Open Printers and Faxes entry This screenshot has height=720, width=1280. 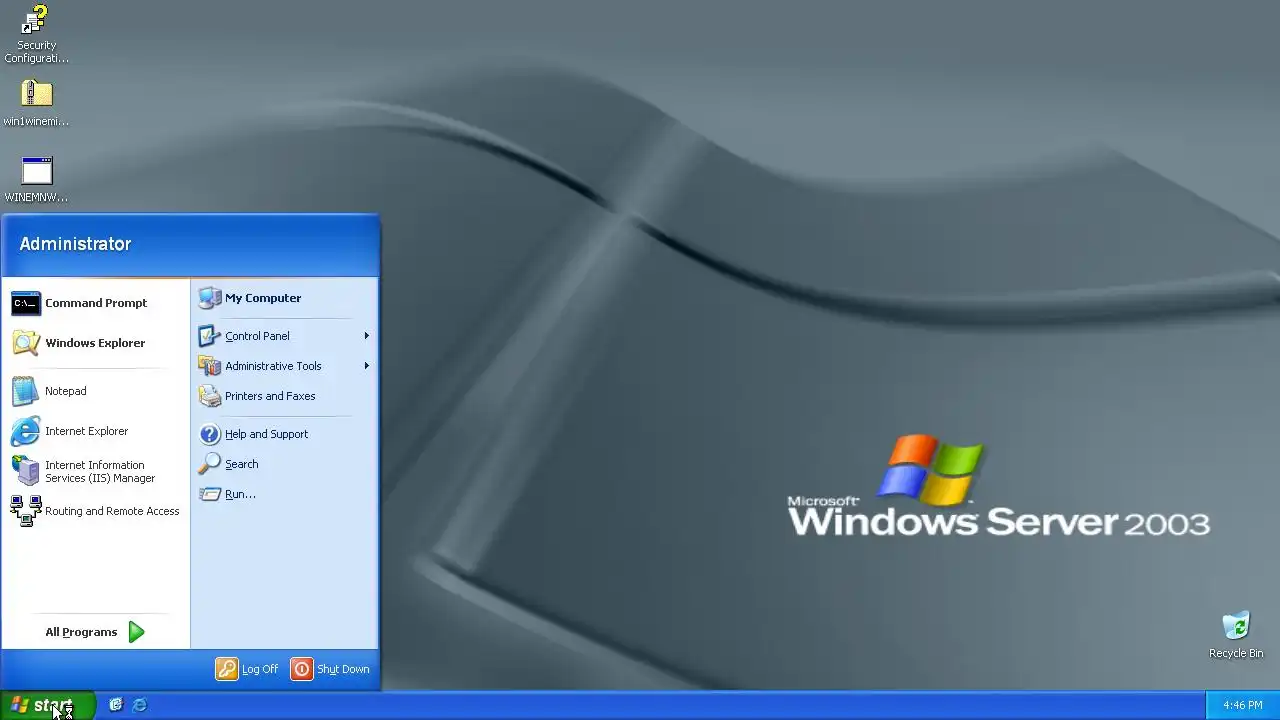pos(284,396)
